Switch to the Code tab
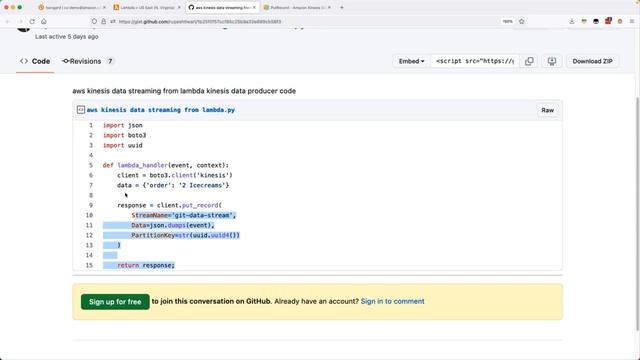640x360 pixels. 35,61
